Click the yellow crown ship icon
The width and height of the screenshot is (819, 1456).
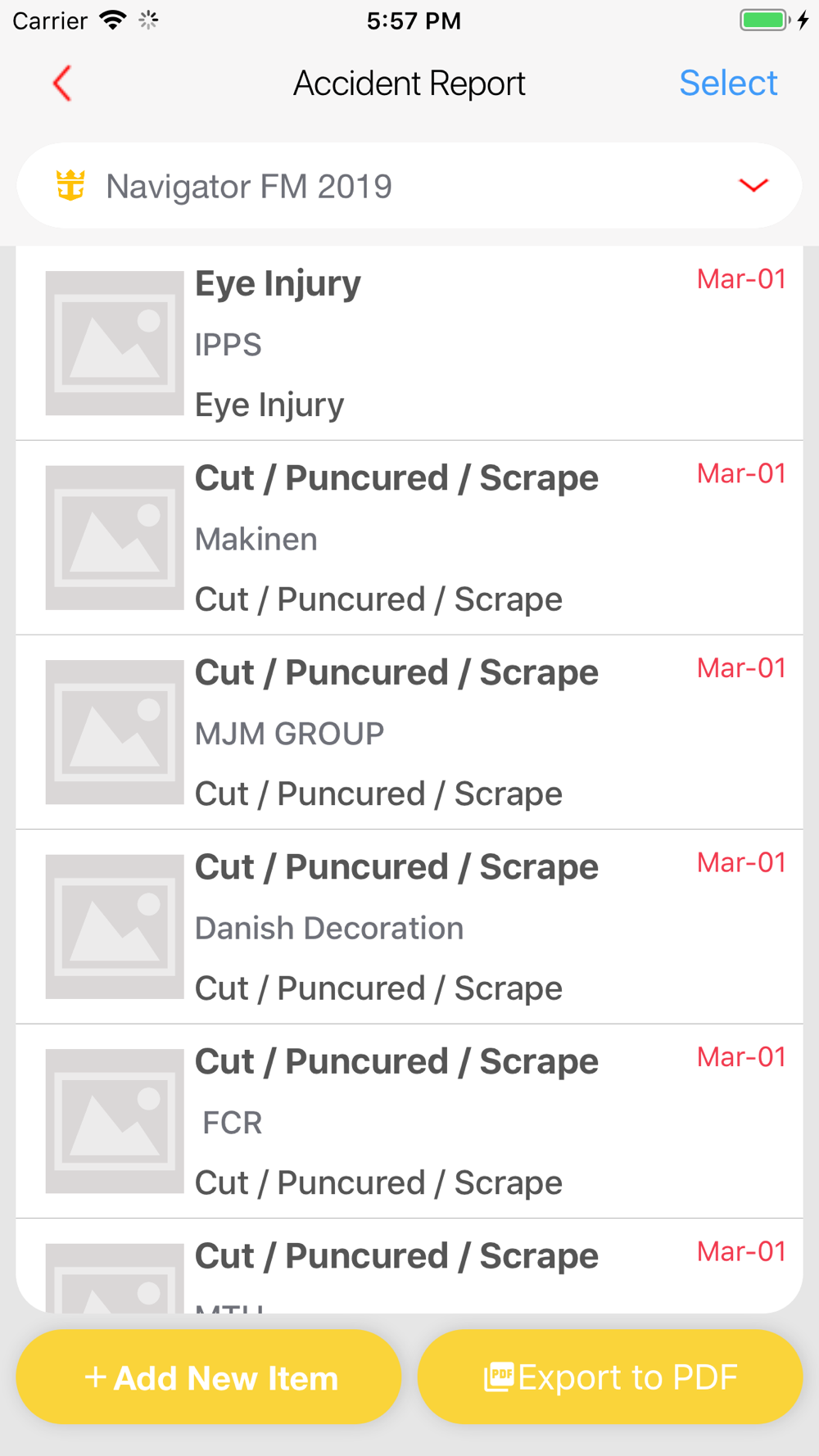(70, 186)
